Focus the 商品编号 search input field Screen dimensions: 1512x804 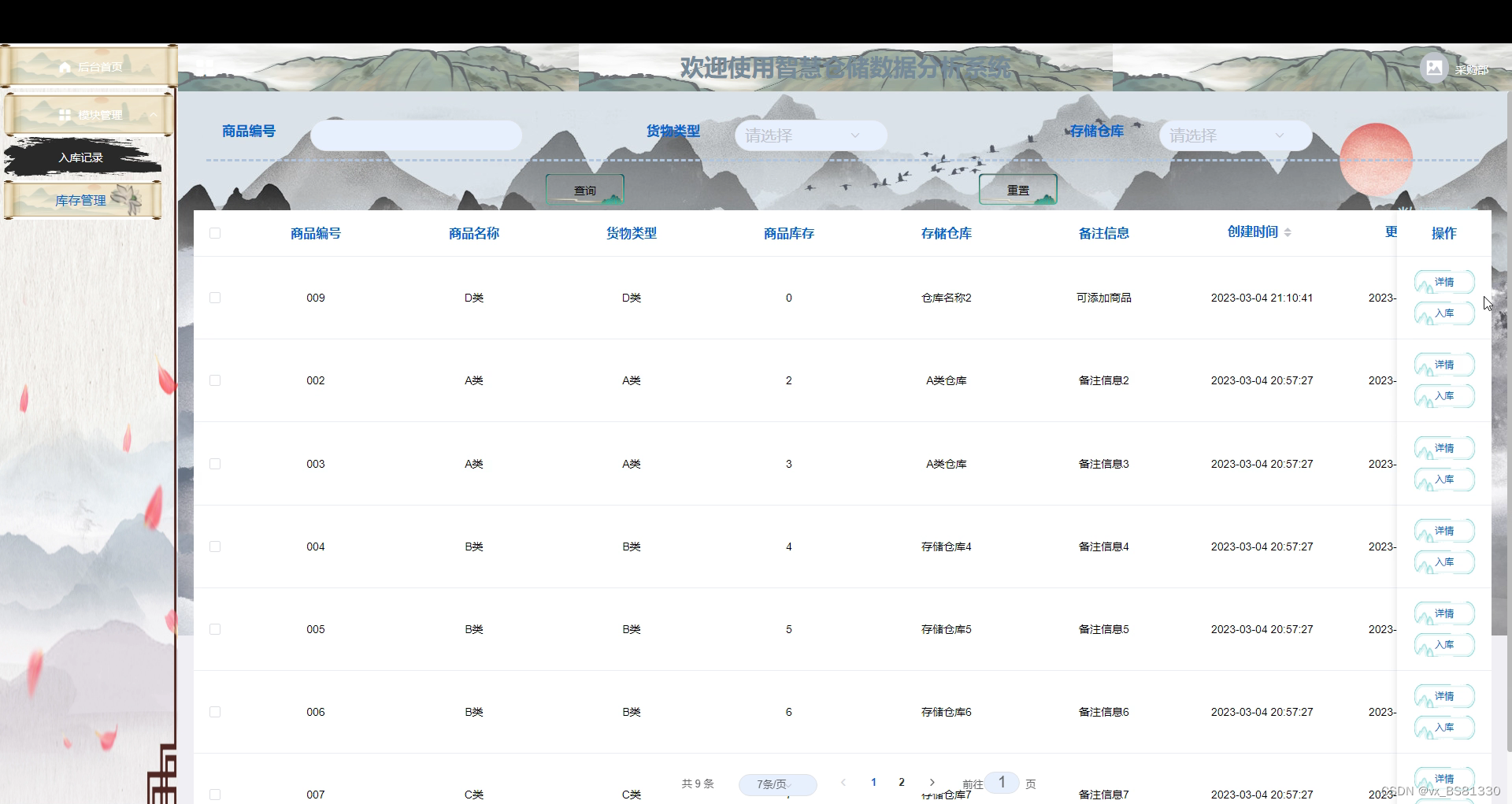pos(416,135)
